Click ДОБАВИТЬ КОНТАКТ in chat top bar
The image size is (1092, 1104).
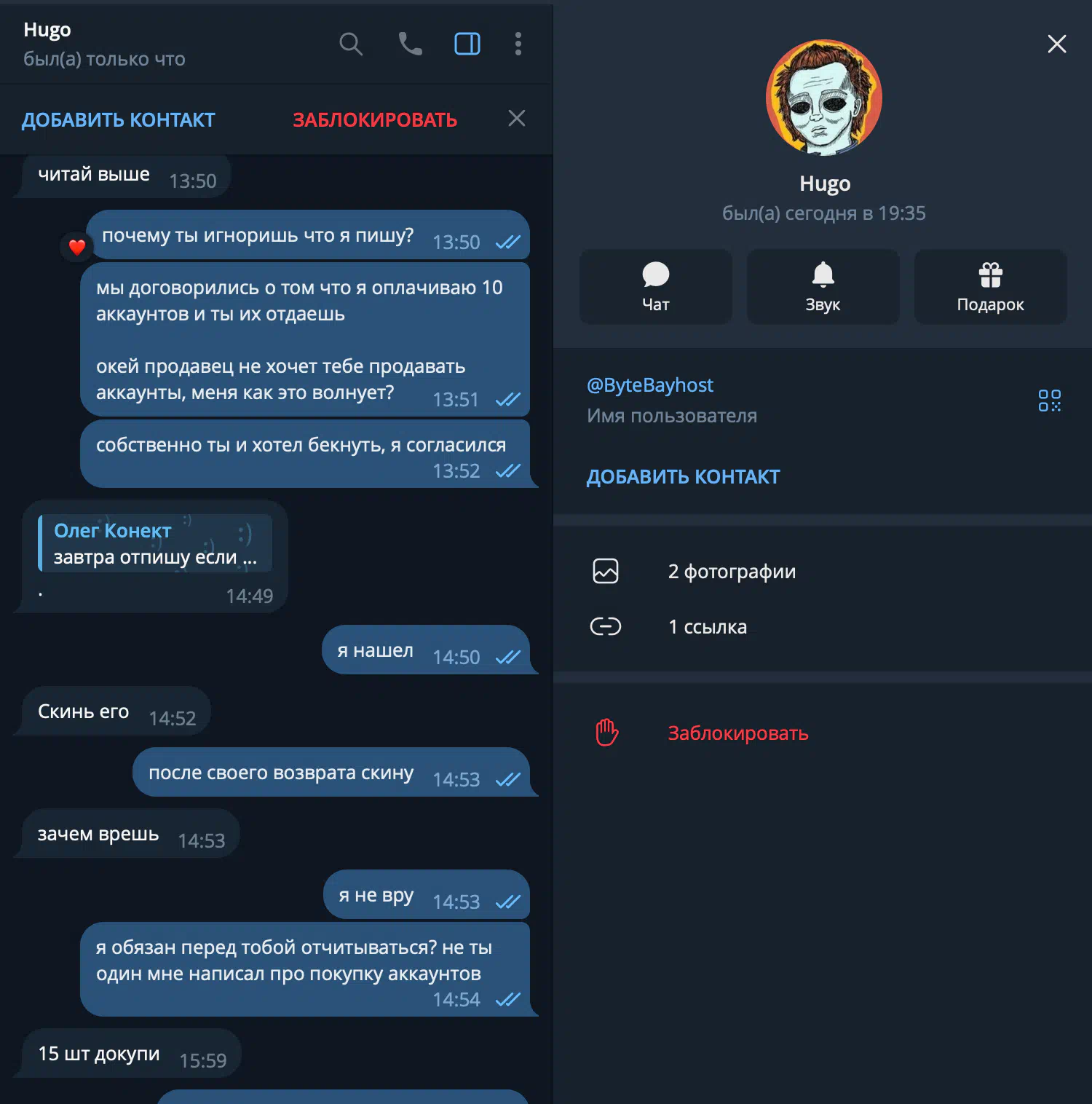pos(118,119)
